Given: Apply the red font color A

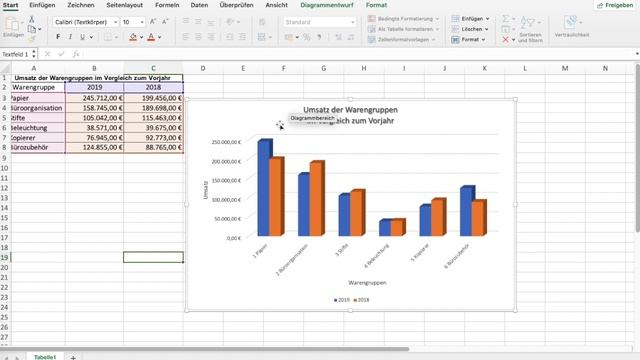Looking at the screenshot, I should point(151,37).
